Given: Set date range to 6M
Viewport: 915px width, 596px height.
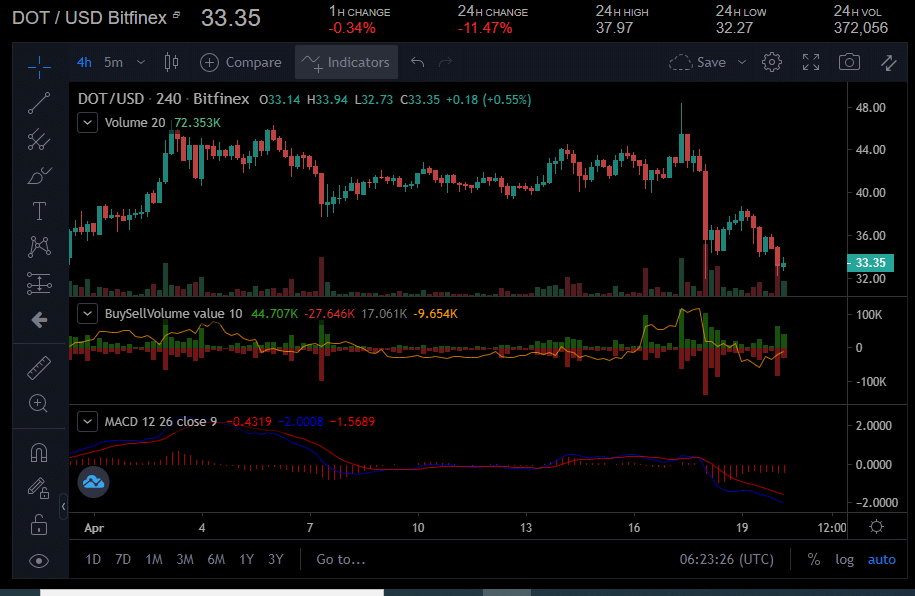Looking at the screenshot, I should [x=216, y=560].
